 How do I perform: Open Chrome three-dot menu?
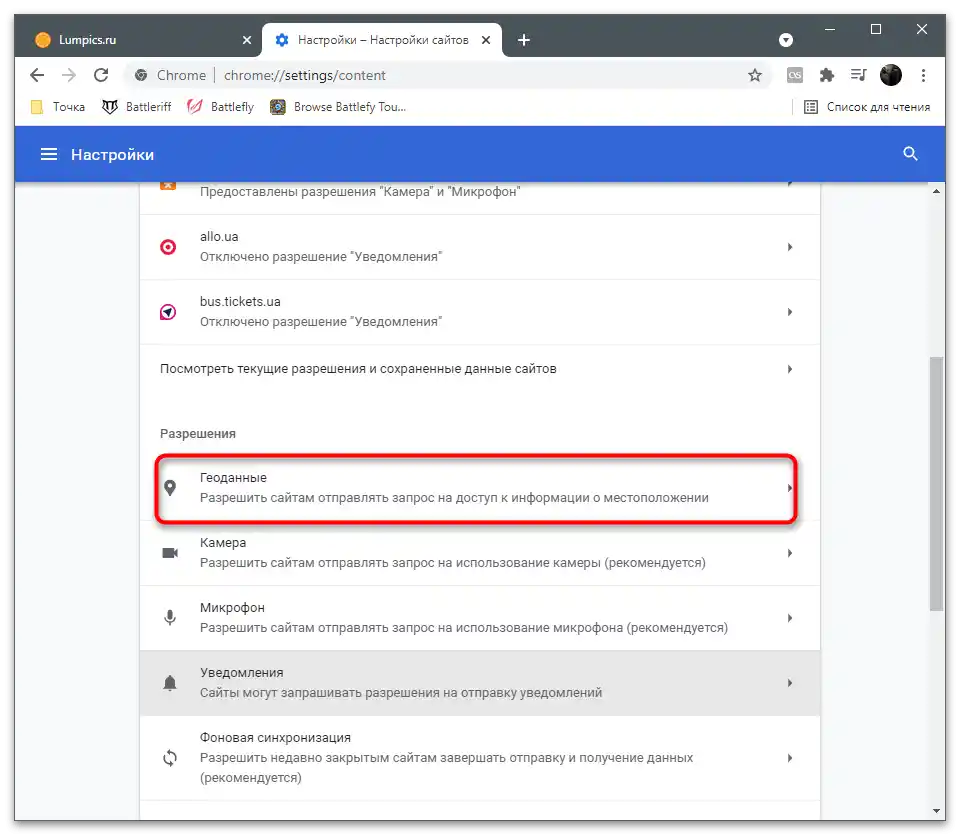tap(923, 75)
